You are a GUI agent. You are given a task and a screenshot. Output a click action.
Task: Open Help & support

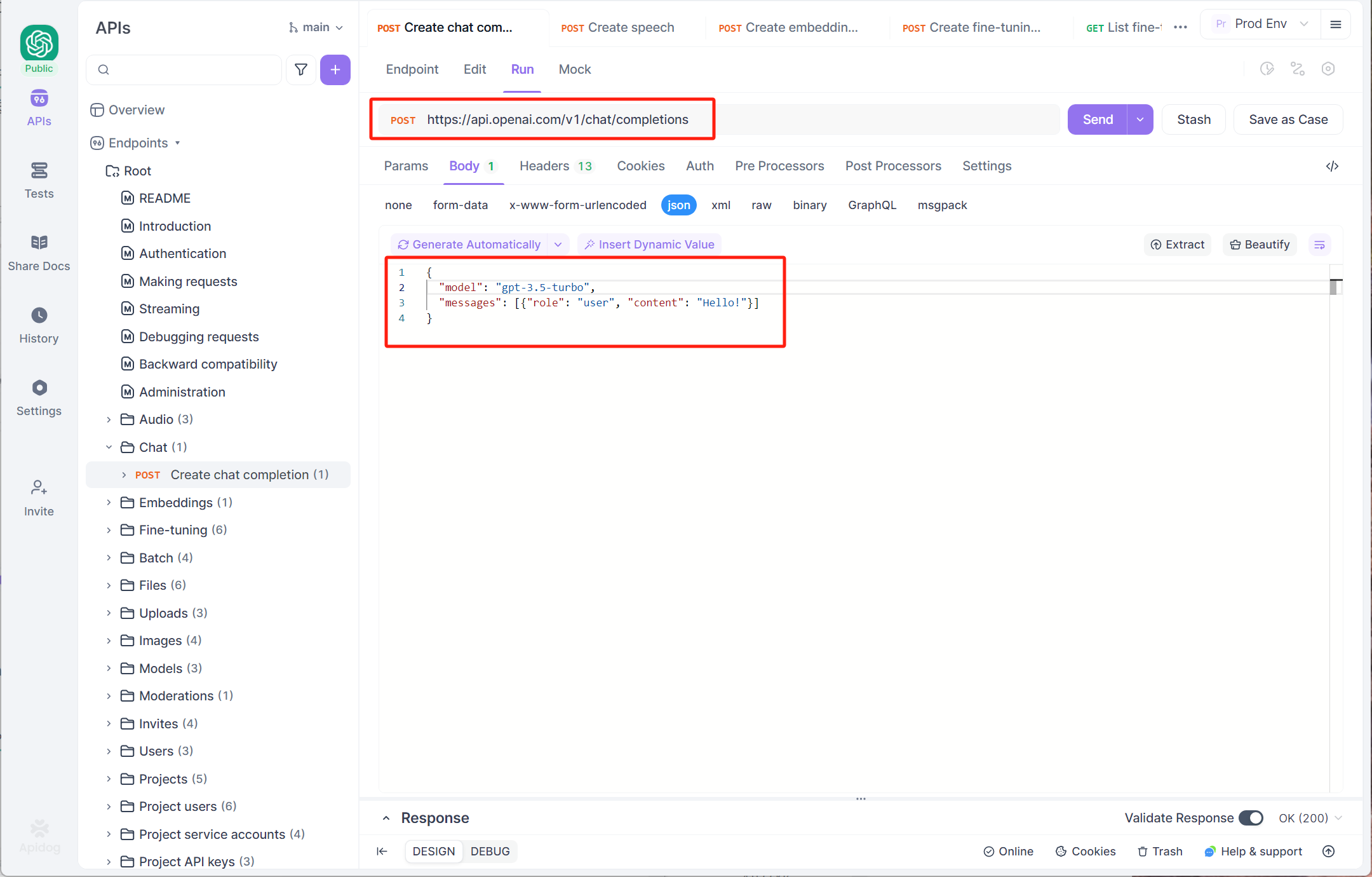1253,852
